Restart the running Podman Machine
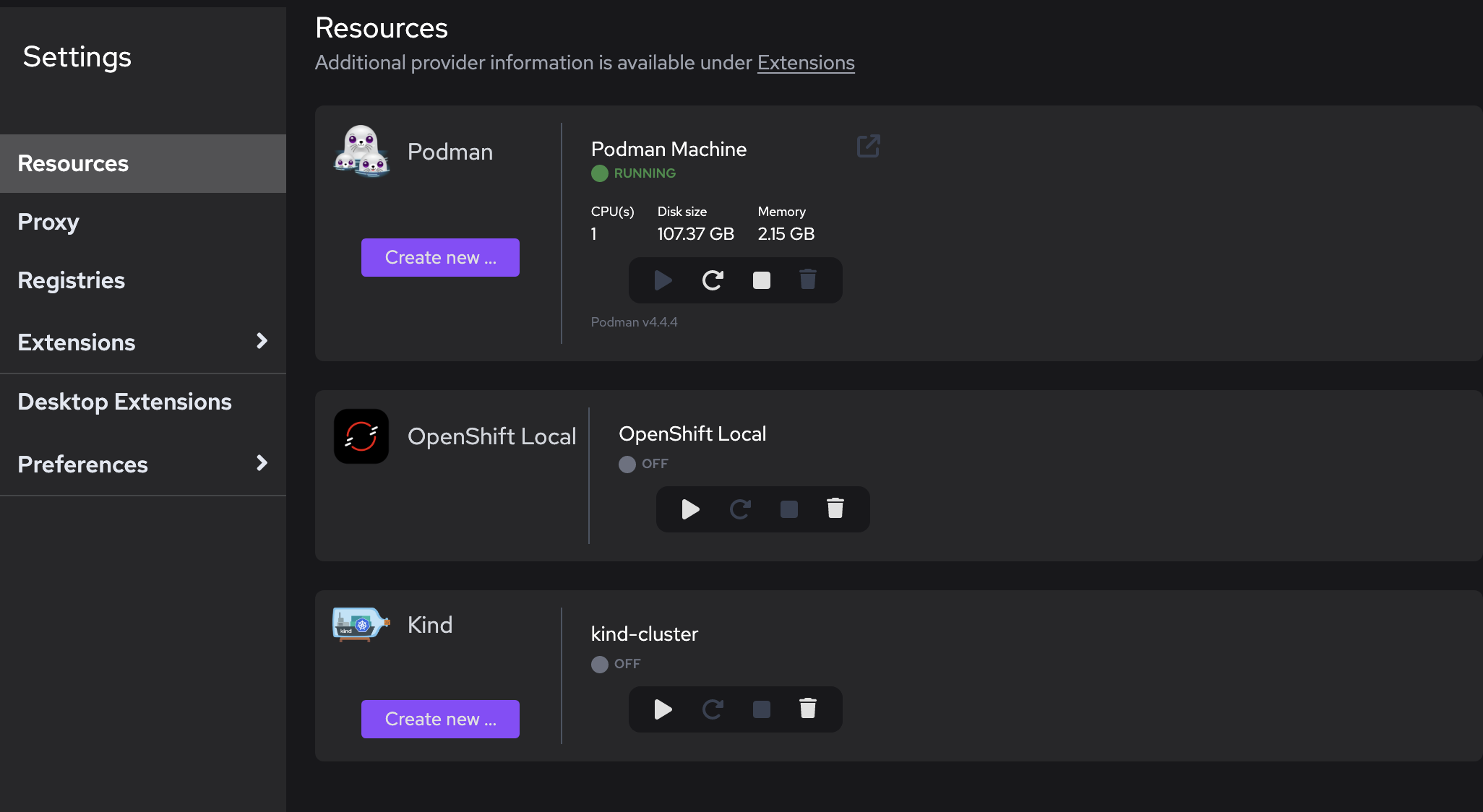Screen dimensions: 1483x812 point(712,280)
